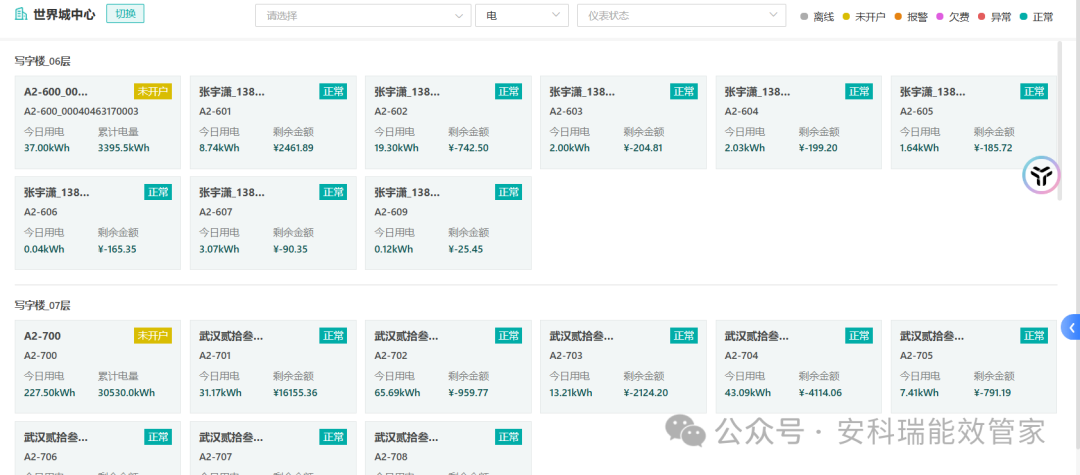
Task: Click the 3395.5kWh cumulative value
Action: 124,148
